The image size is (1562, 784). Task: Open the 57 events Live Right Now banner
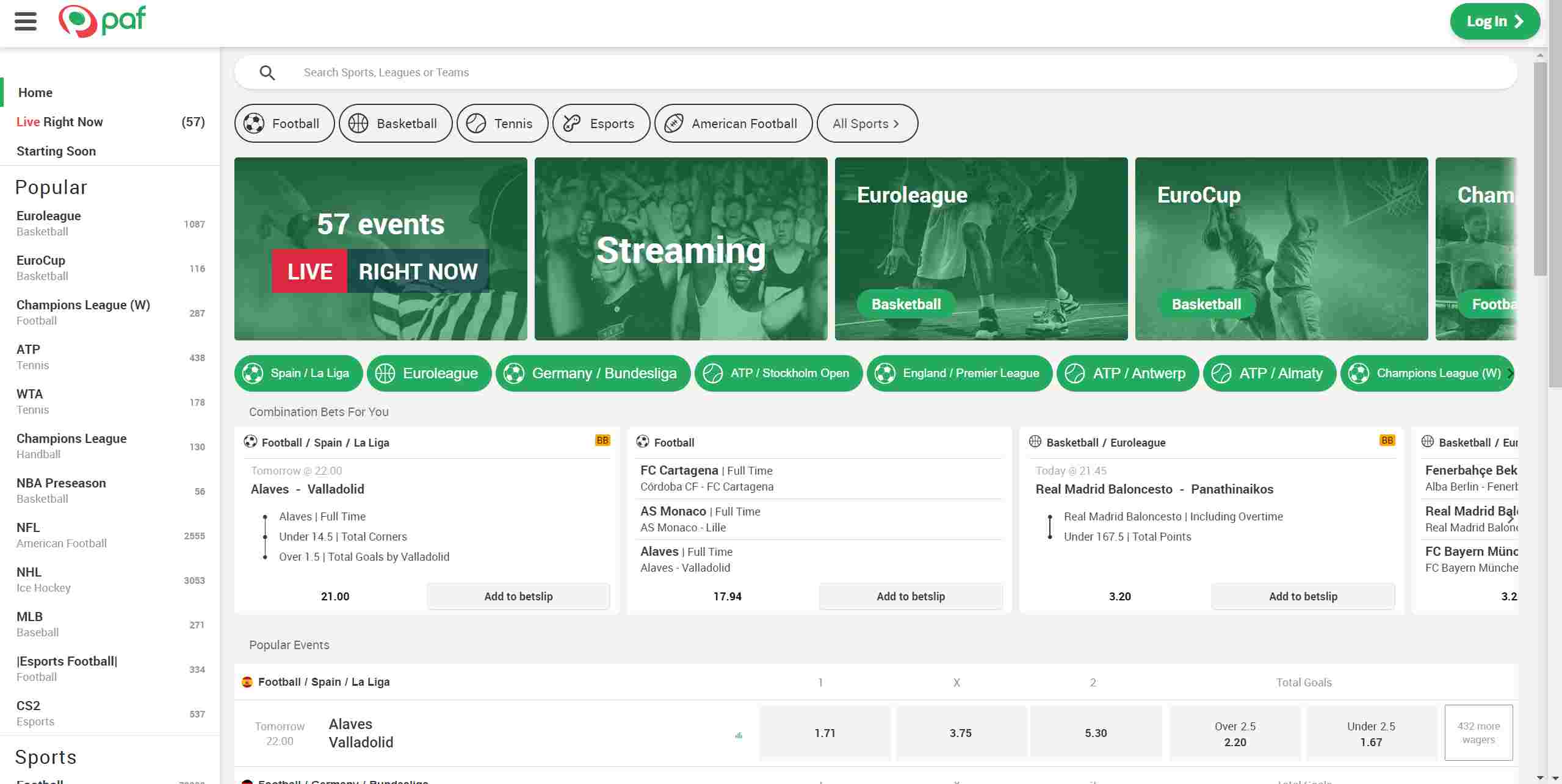click(381, 249)
